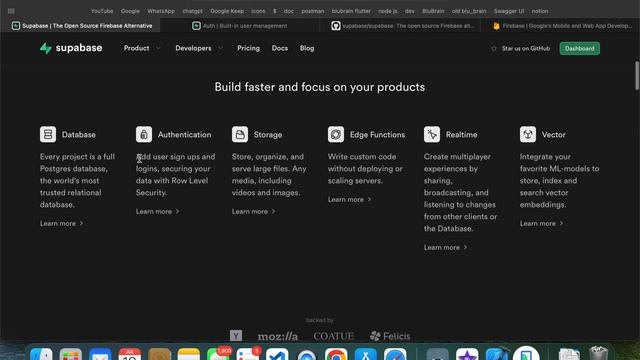Open the Blog nav item
Image resolution: width=640 pixels, height=360 pixels.
coord(307,48)
